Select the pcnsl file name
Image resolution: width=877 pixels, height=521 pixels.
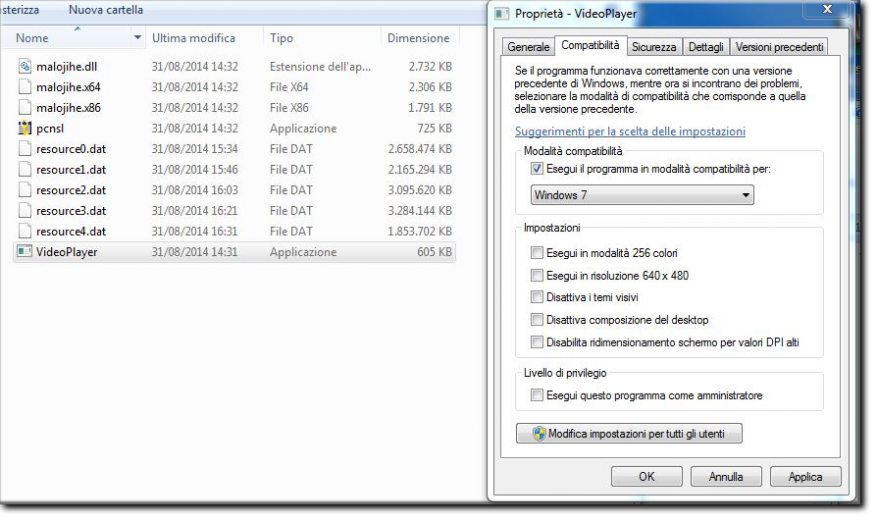tap(50, 129)
